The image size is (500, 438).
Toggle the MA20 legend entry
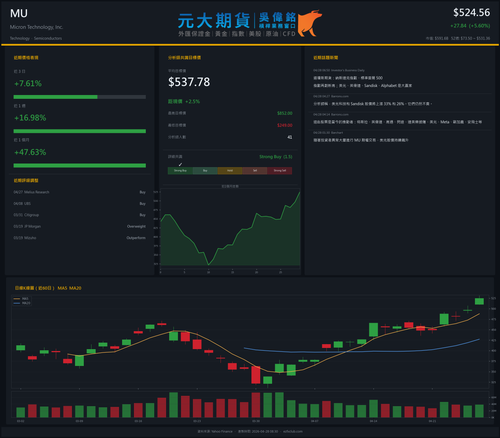(22, 303)
